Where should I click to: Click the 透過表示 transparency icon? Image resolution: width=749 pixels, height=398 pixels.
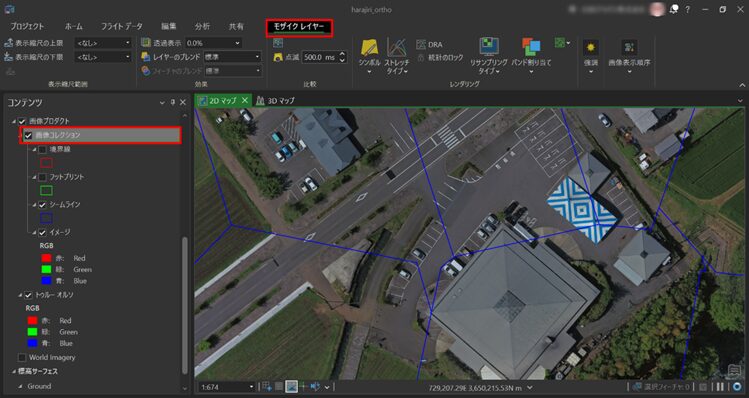(146, 43)
